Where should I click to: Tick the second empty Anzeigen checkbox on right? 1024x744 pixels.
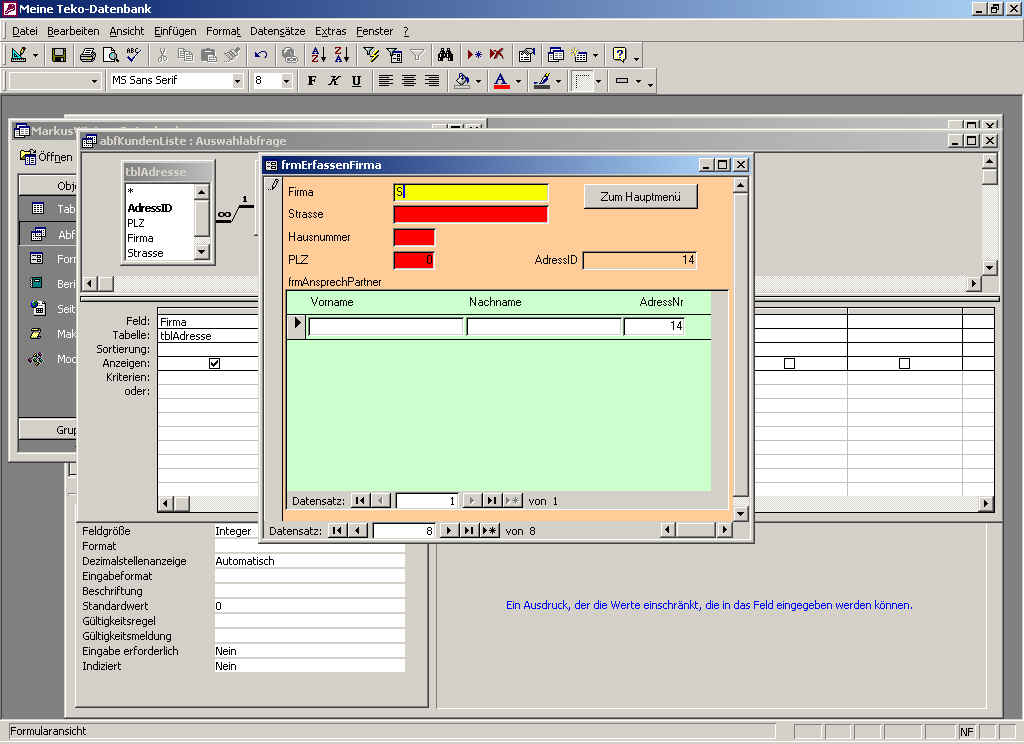tap(904, 364)
